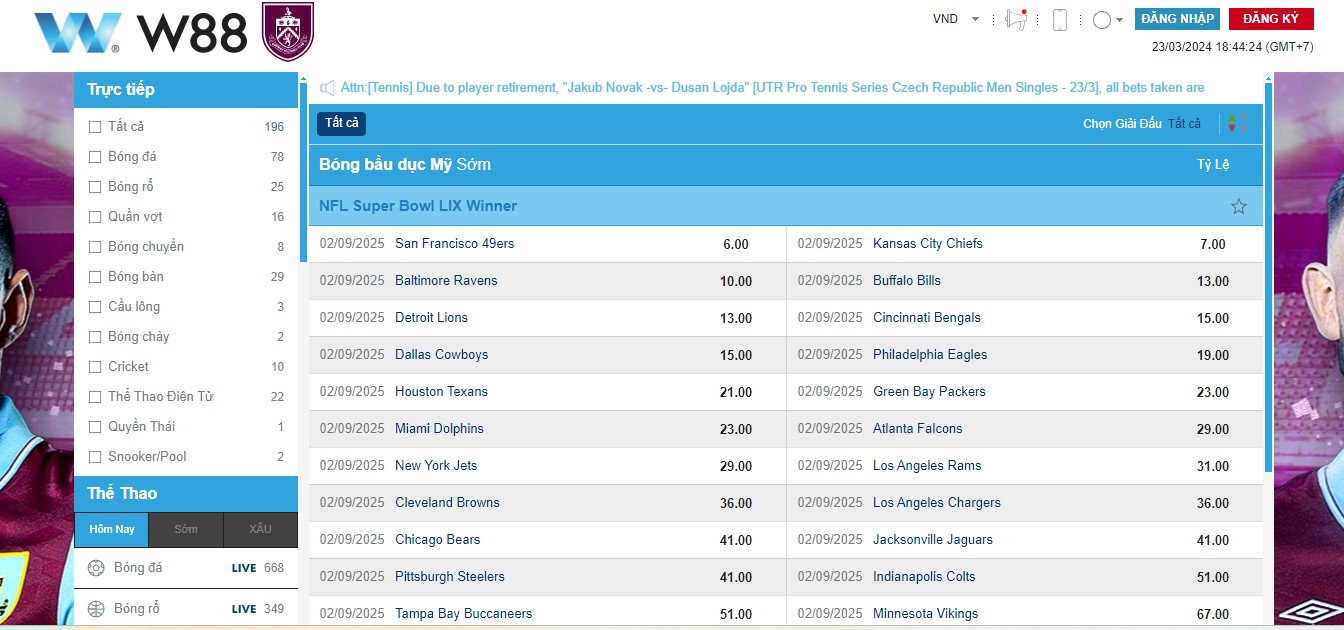Image resolution: width=1344 pixels, height=630 pixels.
Task: Click Pittsburgh Steelers odds 41.00
Action: (x=736, y=577)
